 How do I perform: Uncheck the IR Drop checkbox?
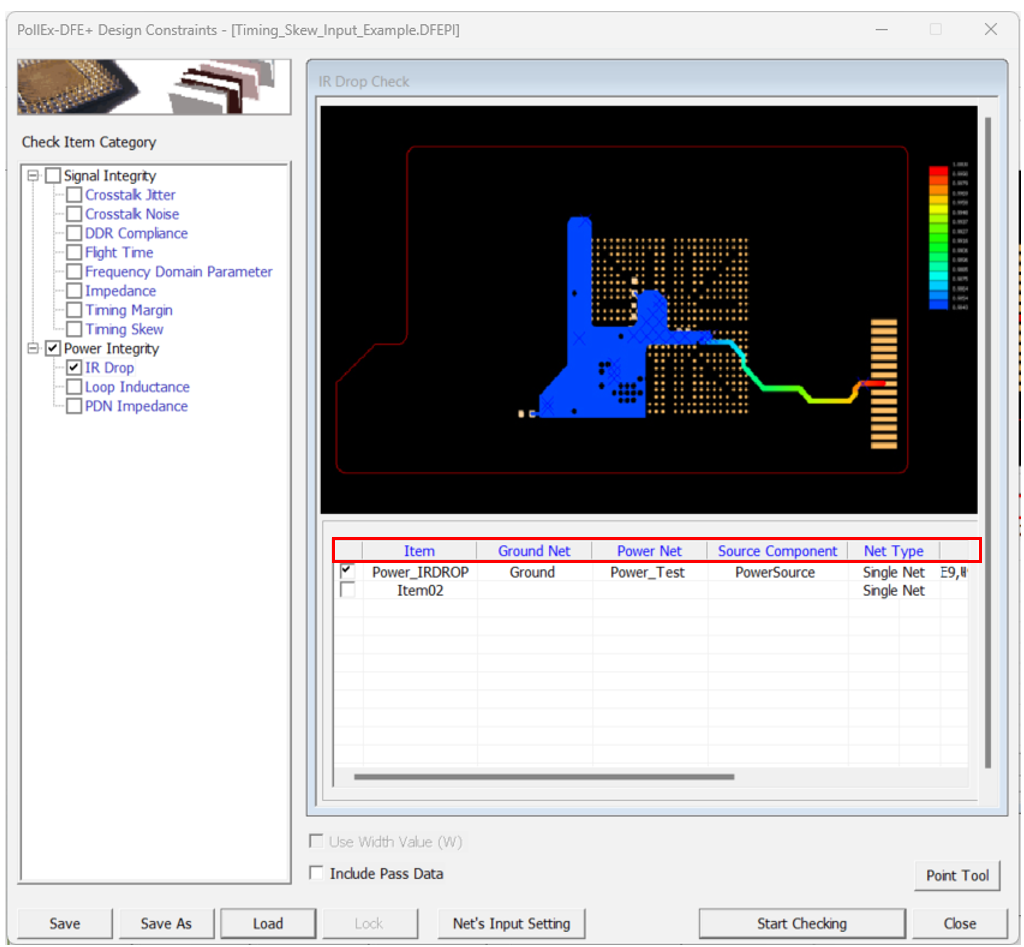(74, 368)
